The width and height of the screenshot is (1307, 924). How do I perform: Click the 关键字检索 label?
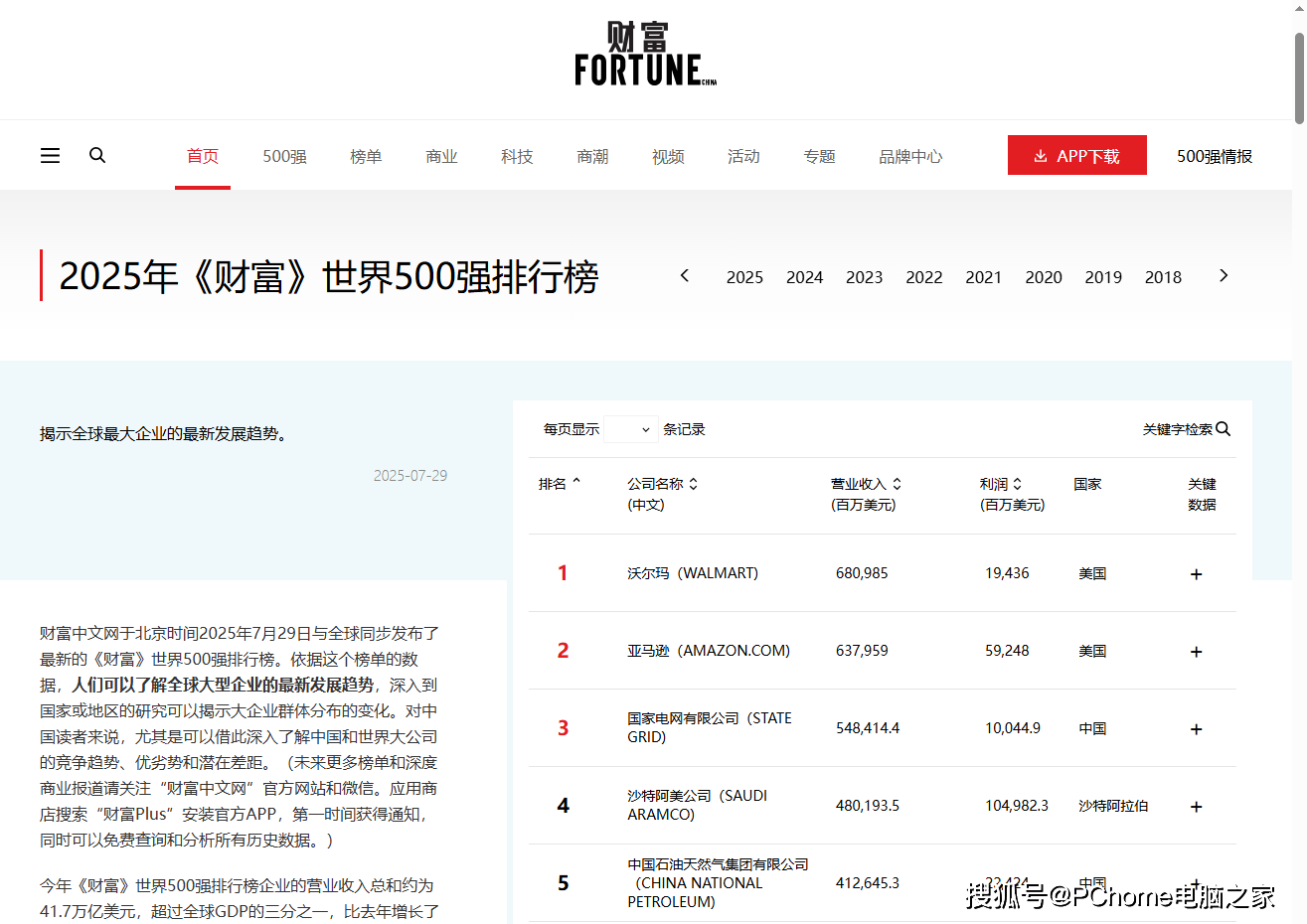point(1178,429)
